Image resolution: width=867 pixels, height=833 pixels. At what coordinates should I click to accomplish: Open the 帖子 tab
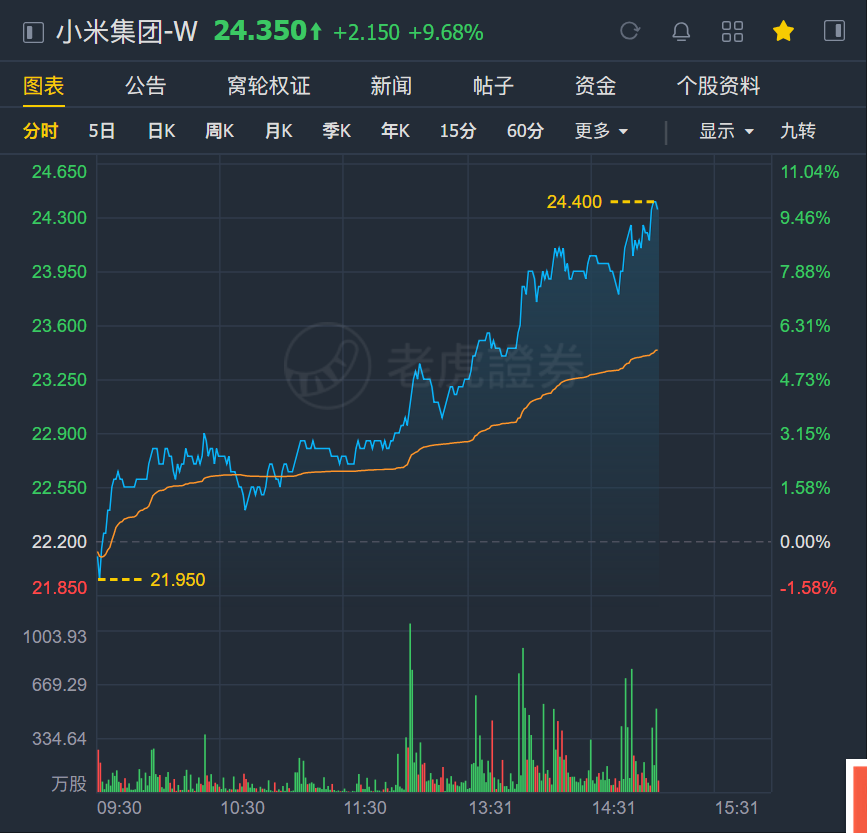[x=493, y=86]
